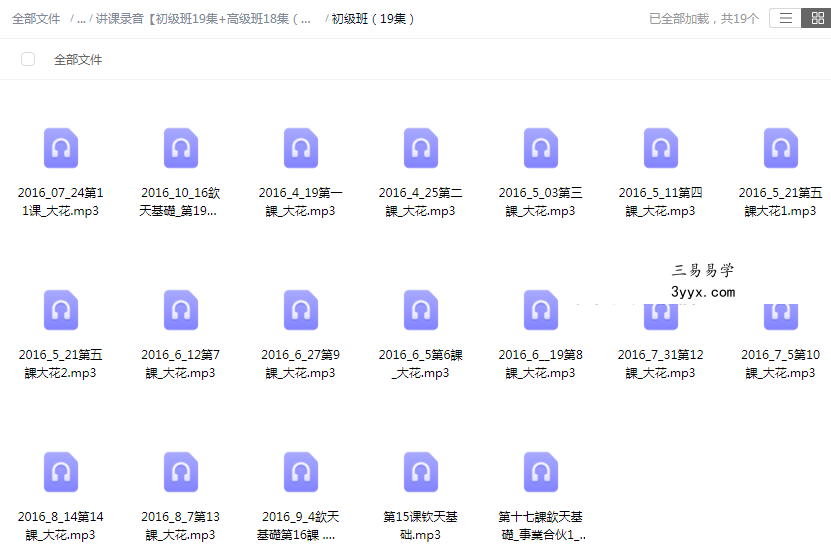Viewport: 831px width, 560px height.
Task: Click filename 2016_5_11第四課_大花.mp3 text
Action: pos(660,202)
